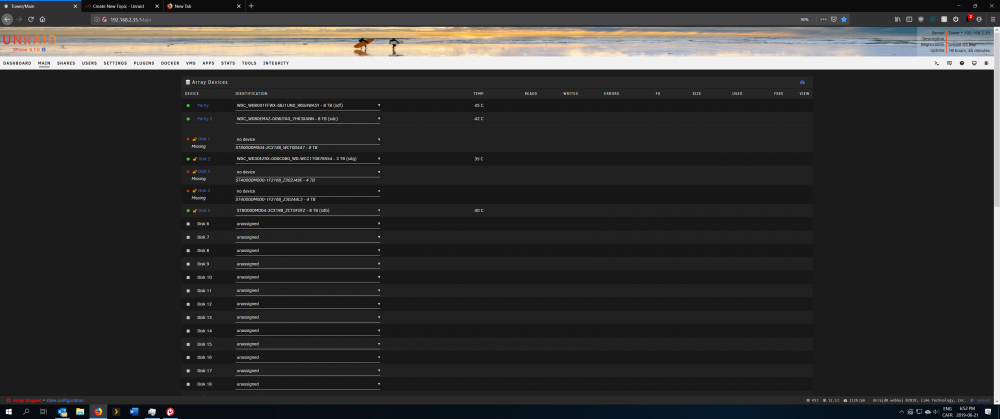
Task: Open the Plugins menu item
Action: 144,63
